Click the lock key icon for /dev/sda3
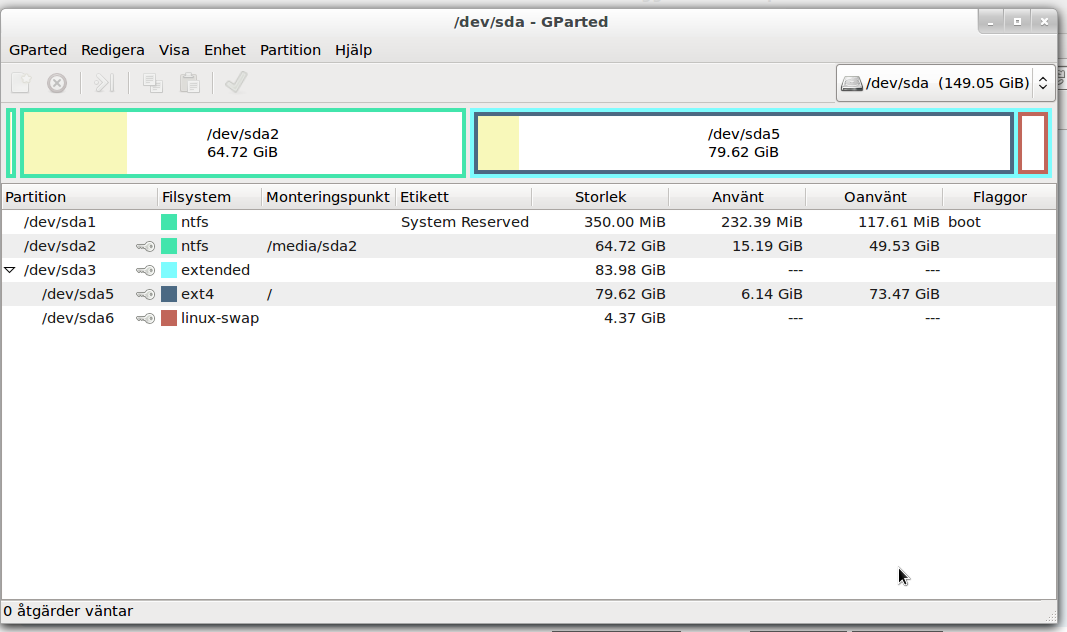 pos(146,270)
